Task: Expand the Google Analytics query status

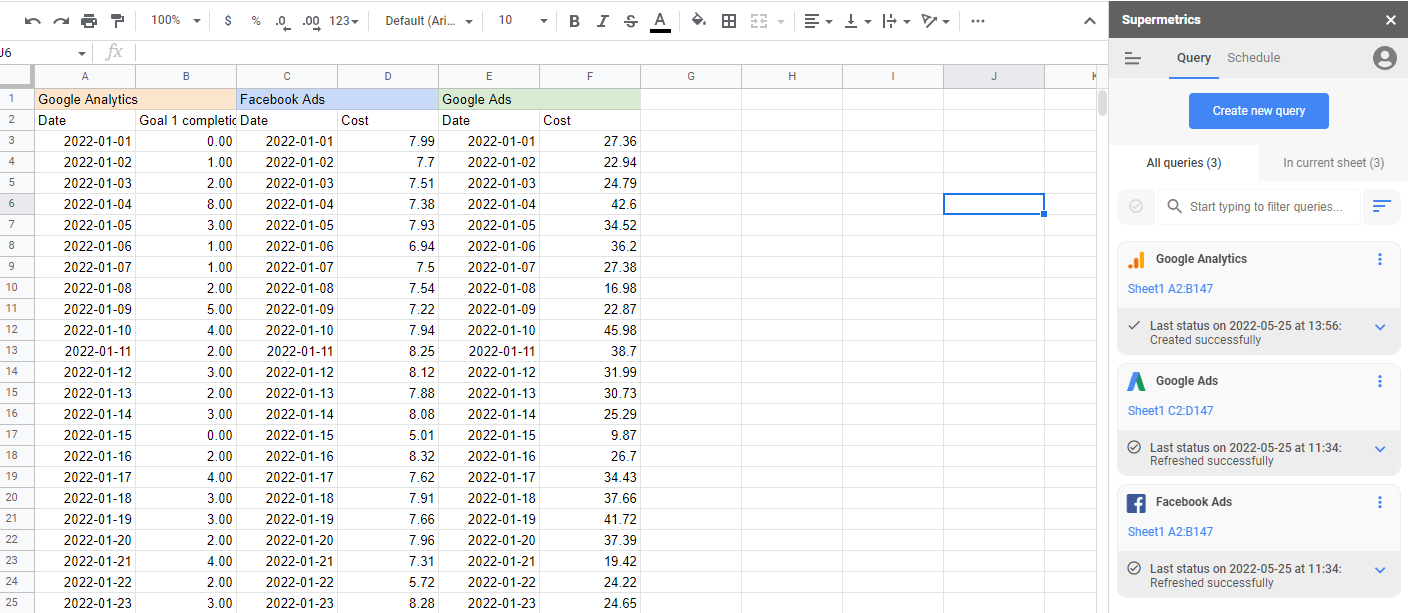Action: (1380, 327)
